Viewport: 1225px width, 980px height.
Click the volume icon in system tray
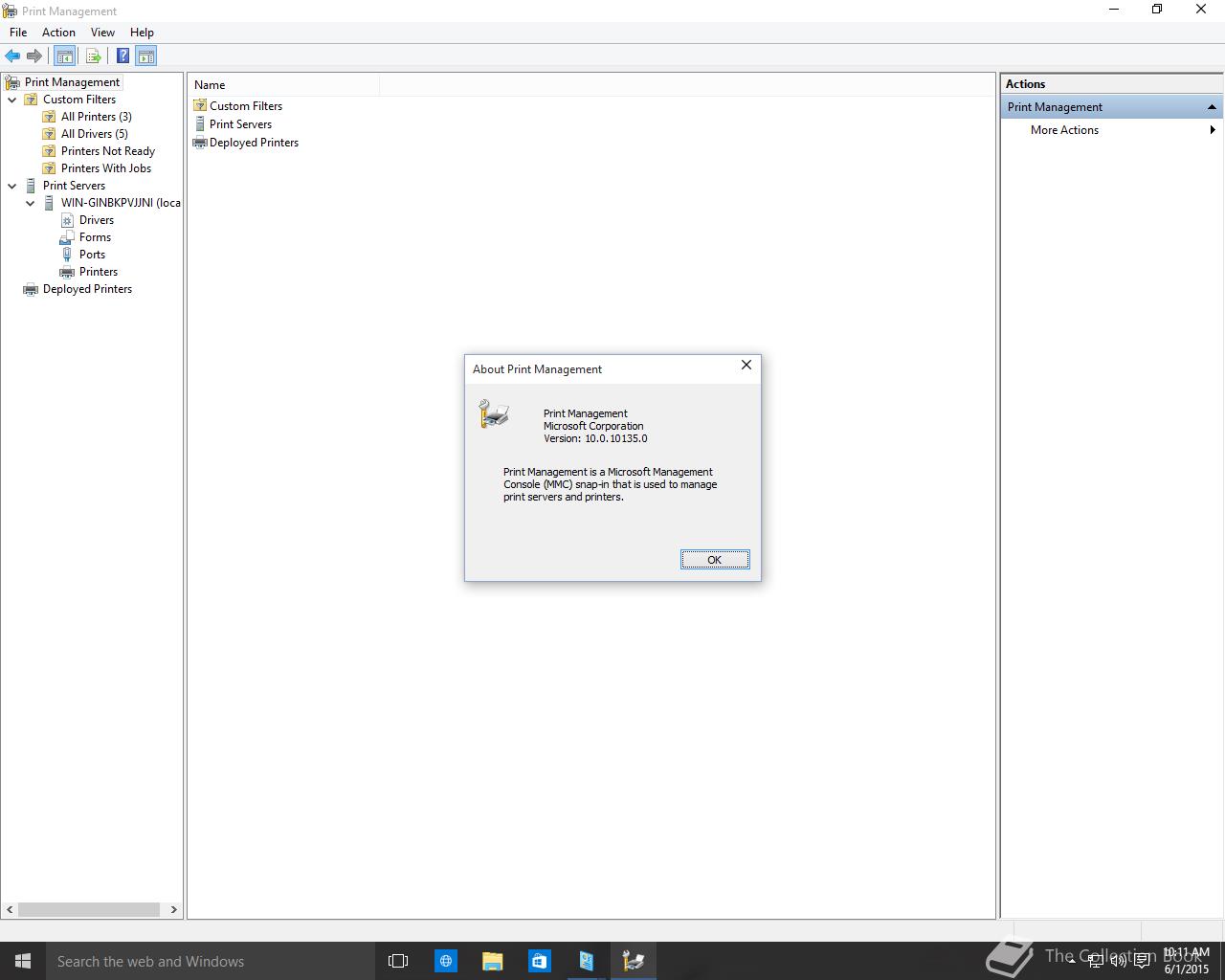pyautogui.click(x=1118, y=961)
